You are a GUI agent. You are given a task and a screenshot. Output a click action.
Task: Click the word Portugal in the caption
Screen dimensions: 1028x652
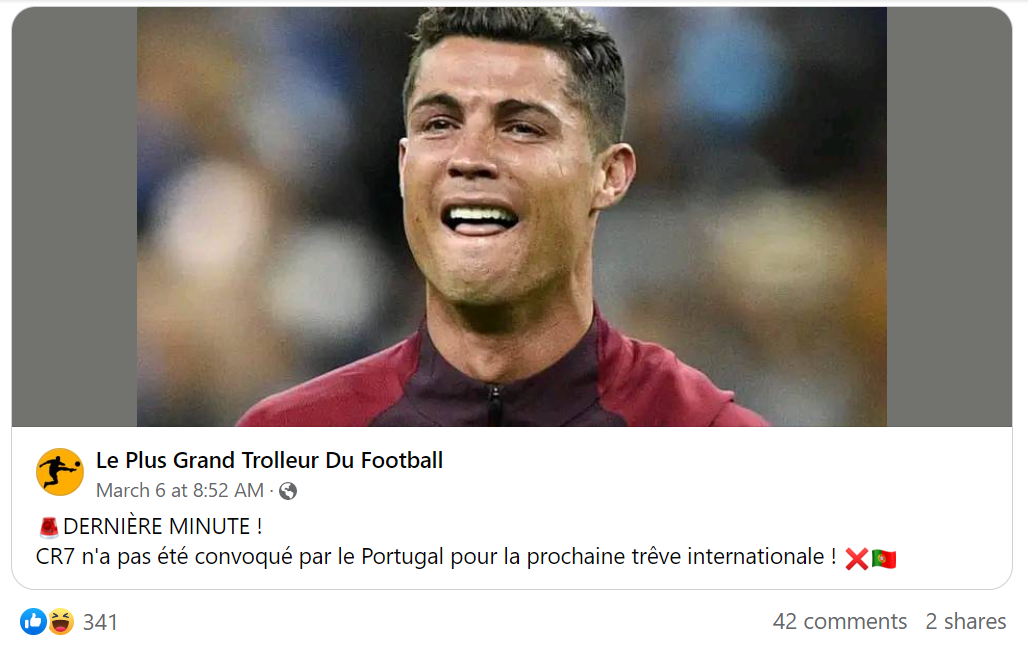403,557
